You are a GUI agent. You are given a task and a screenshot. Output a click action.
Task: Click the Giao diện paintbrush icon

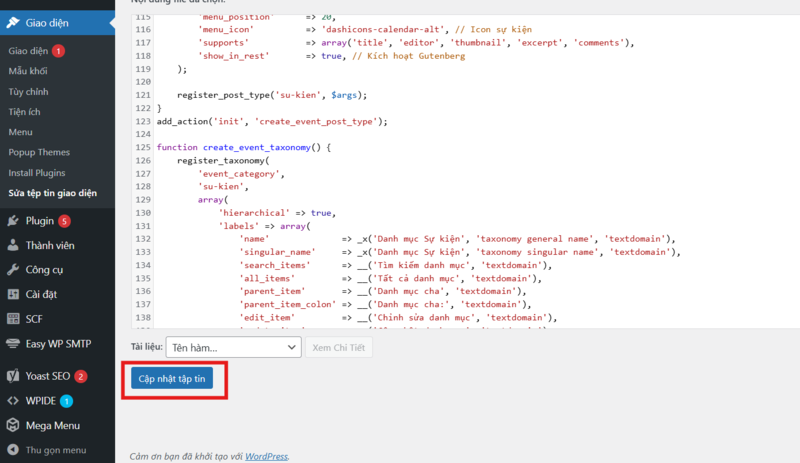click(13, 22)
